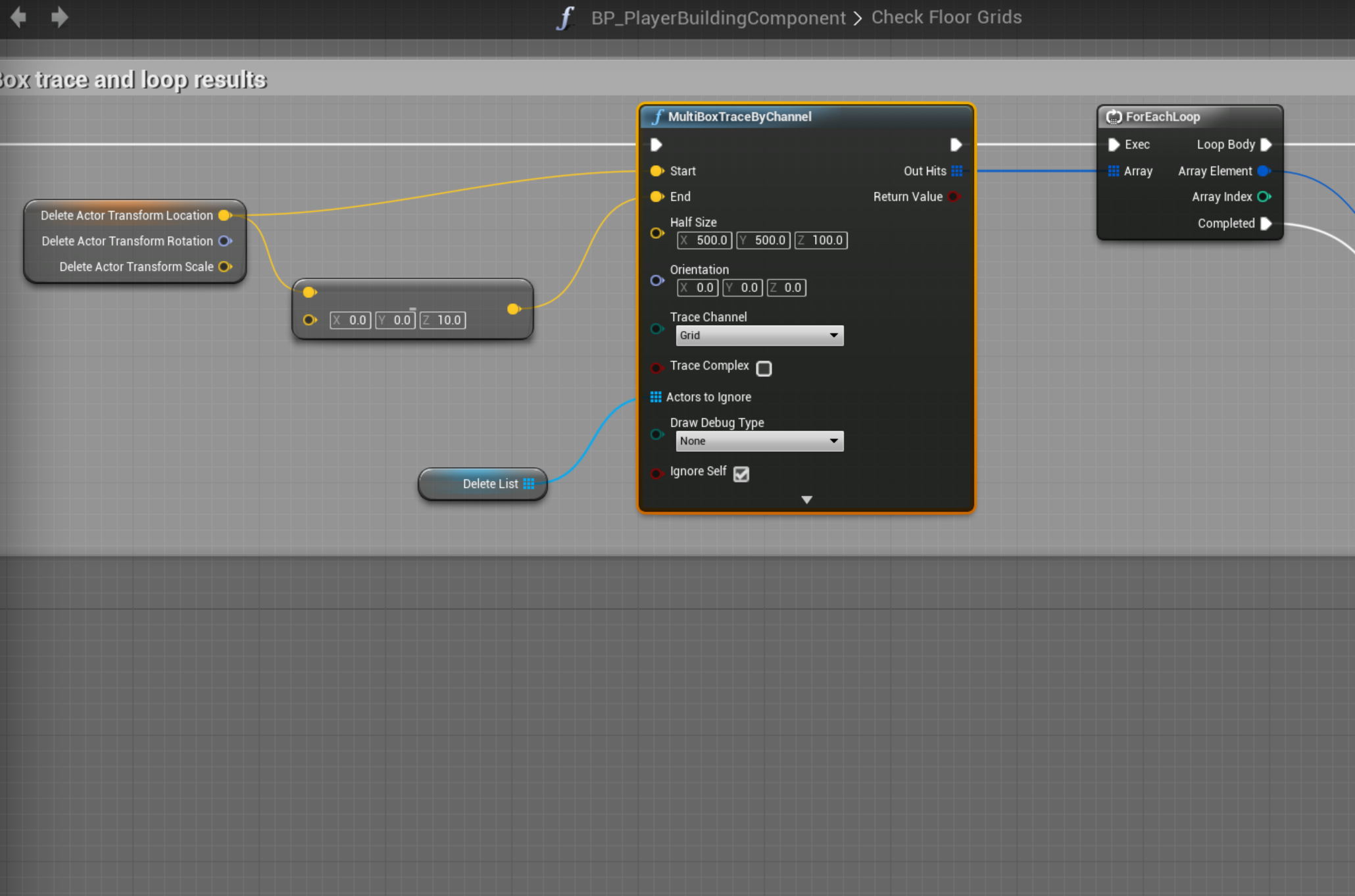Image resolution: width=1355 pixels, height=896 pixels.
Task: Open the Trace Channel dropdown set to Grid
Action: [x=759, y=336]
